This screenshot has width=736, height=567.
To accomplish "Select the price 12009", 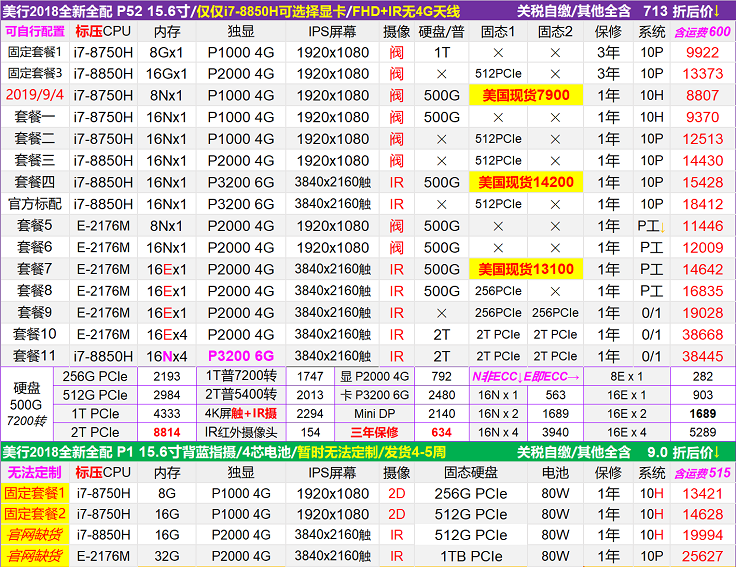I will click(702, 248).
